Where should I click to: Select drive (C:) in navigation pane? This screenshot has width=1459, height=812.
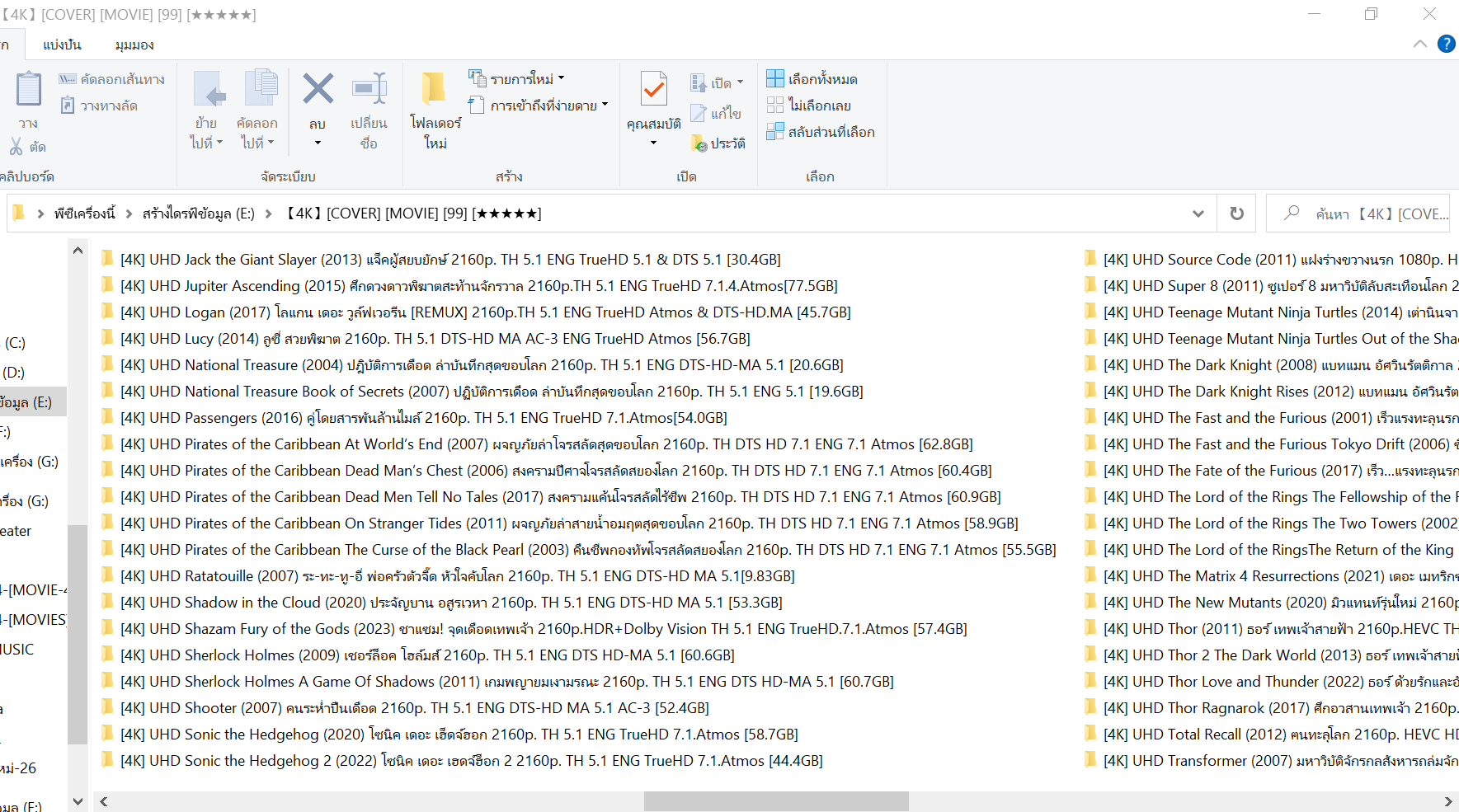15,343
